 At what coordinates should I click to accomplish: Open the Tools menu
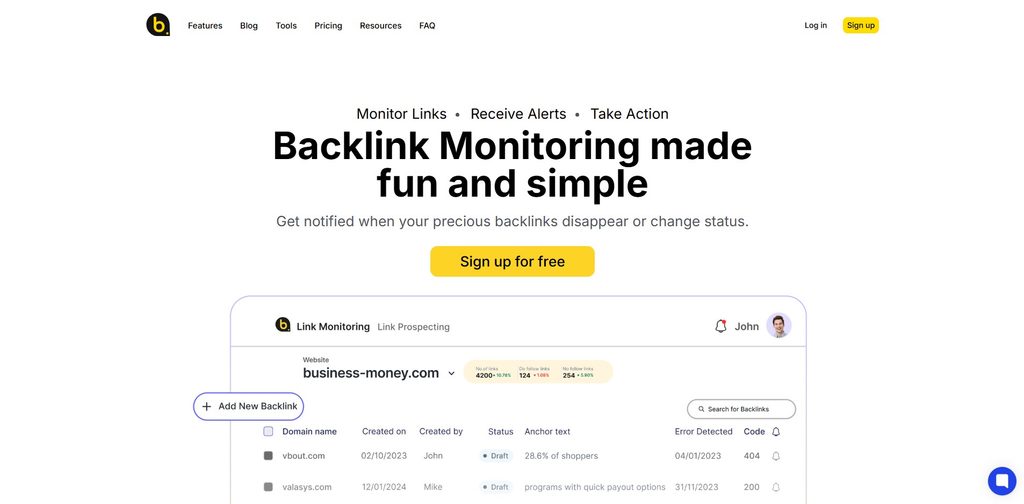(x=286, y=25)
